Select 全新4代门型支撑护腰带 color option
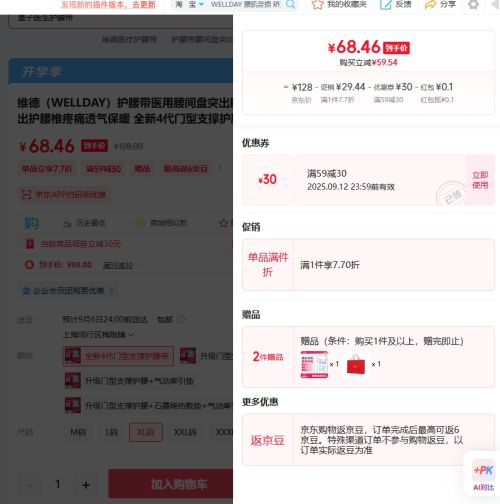 pyautogui.click(x=118, y=356)
